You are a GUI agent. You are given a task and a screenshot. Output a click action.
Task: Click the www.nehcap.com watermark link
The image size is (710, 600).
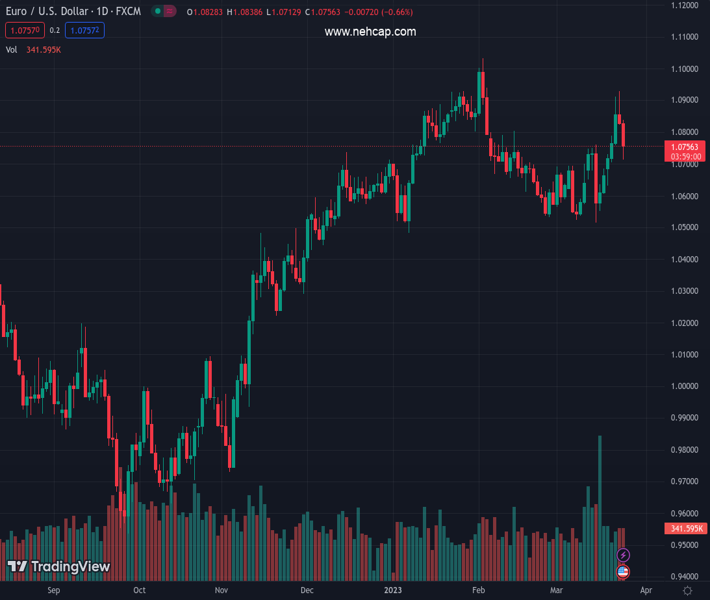click(370, 32)
